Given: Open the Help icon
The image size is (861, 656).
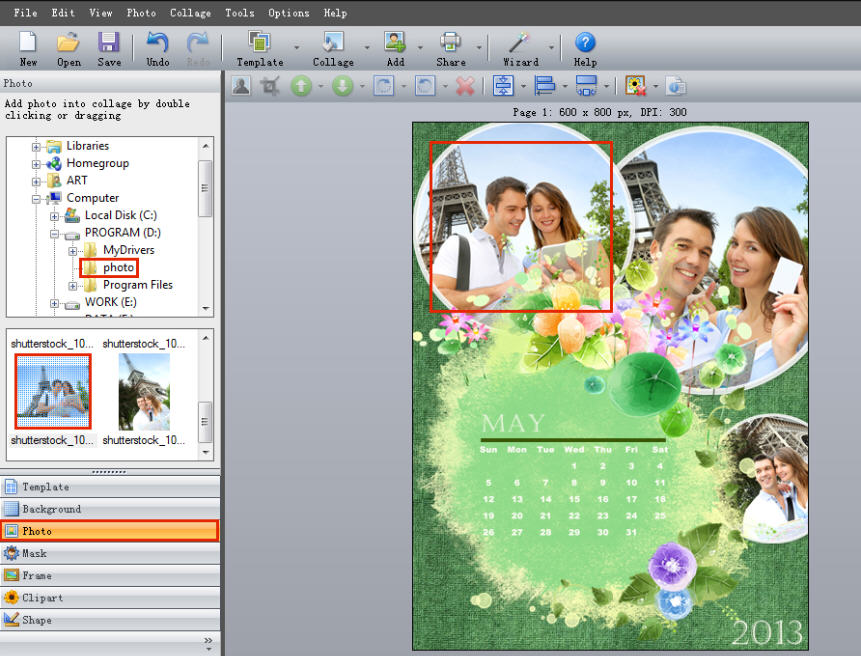Looking at the screenshot, I should coord(585,43).
